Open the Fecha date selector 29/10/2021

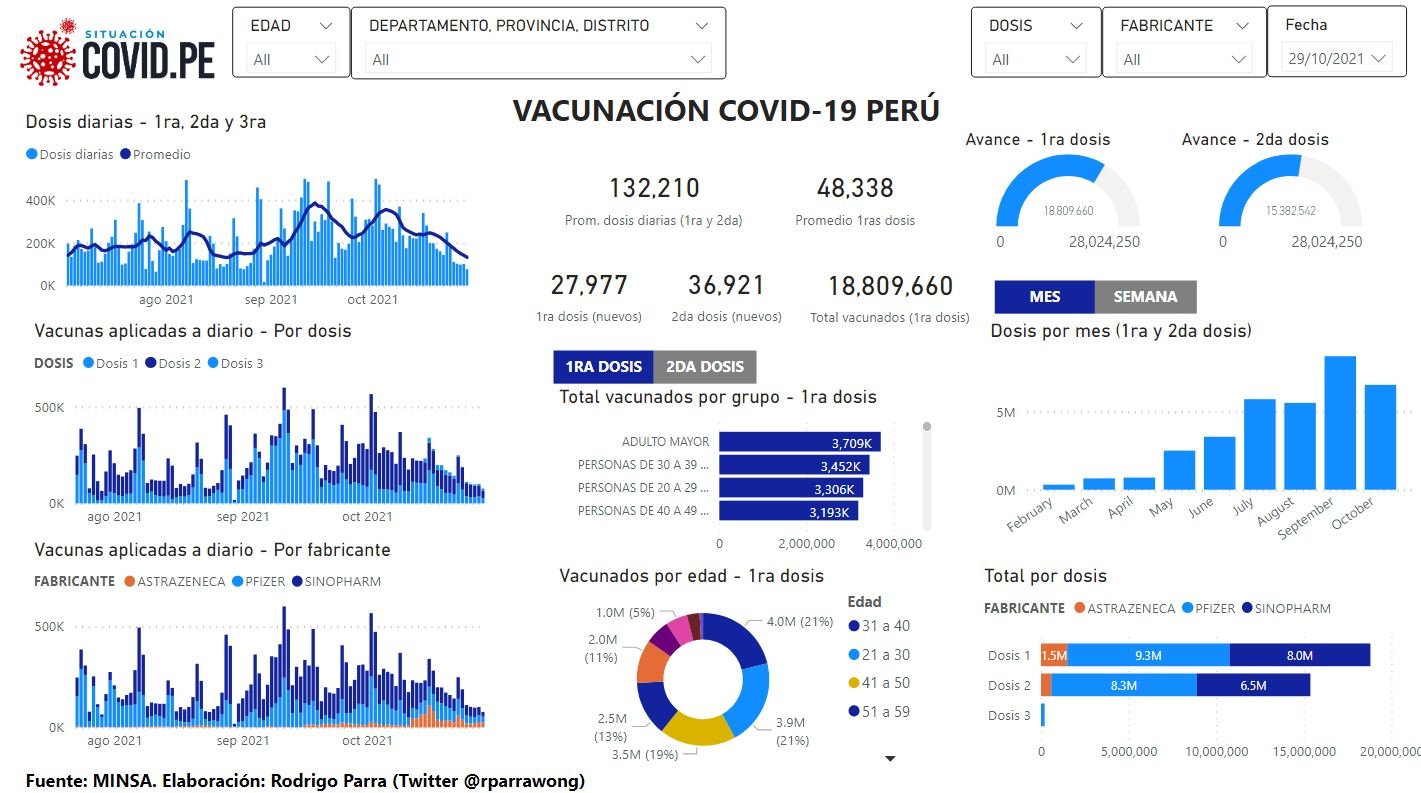tap(1337, 59)
